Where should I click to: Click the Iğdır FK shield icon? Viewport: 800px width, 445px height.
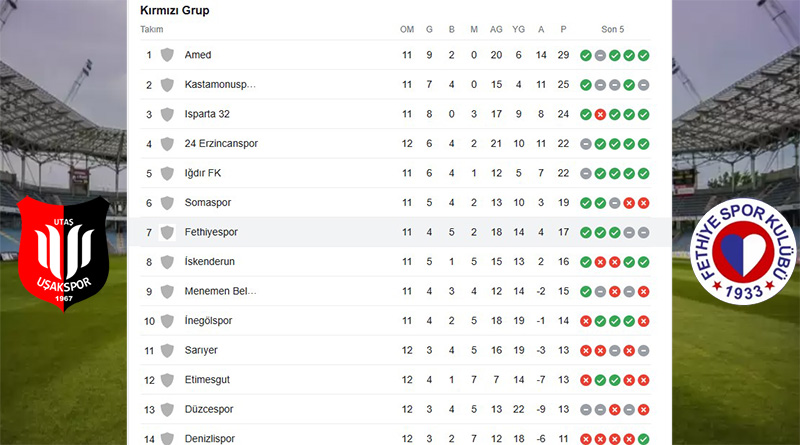coord(168,173)
